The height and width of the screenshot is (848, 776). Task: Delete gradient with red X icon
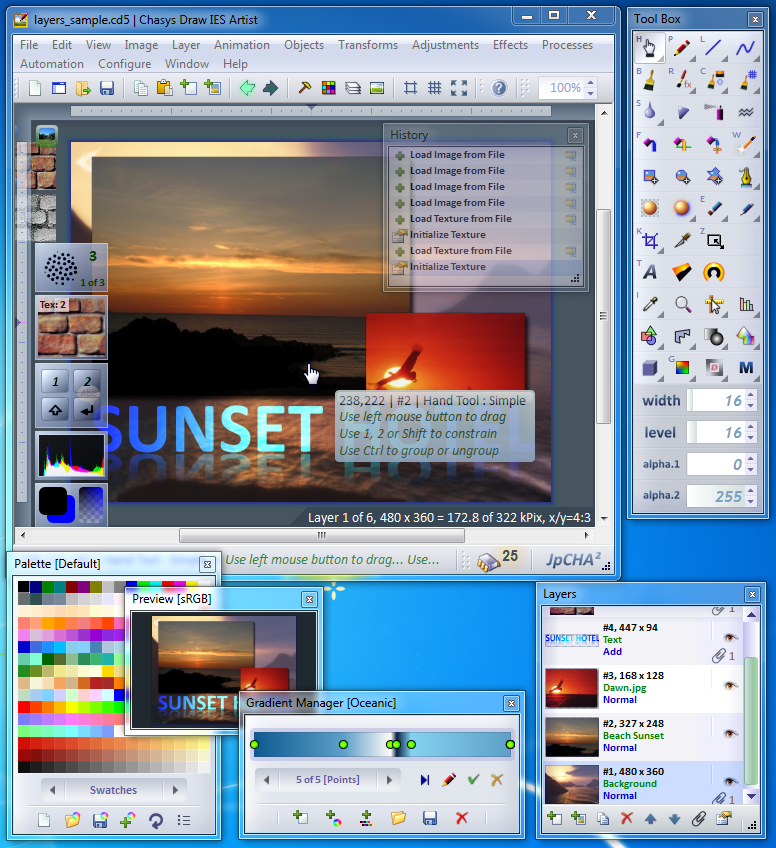461,818
